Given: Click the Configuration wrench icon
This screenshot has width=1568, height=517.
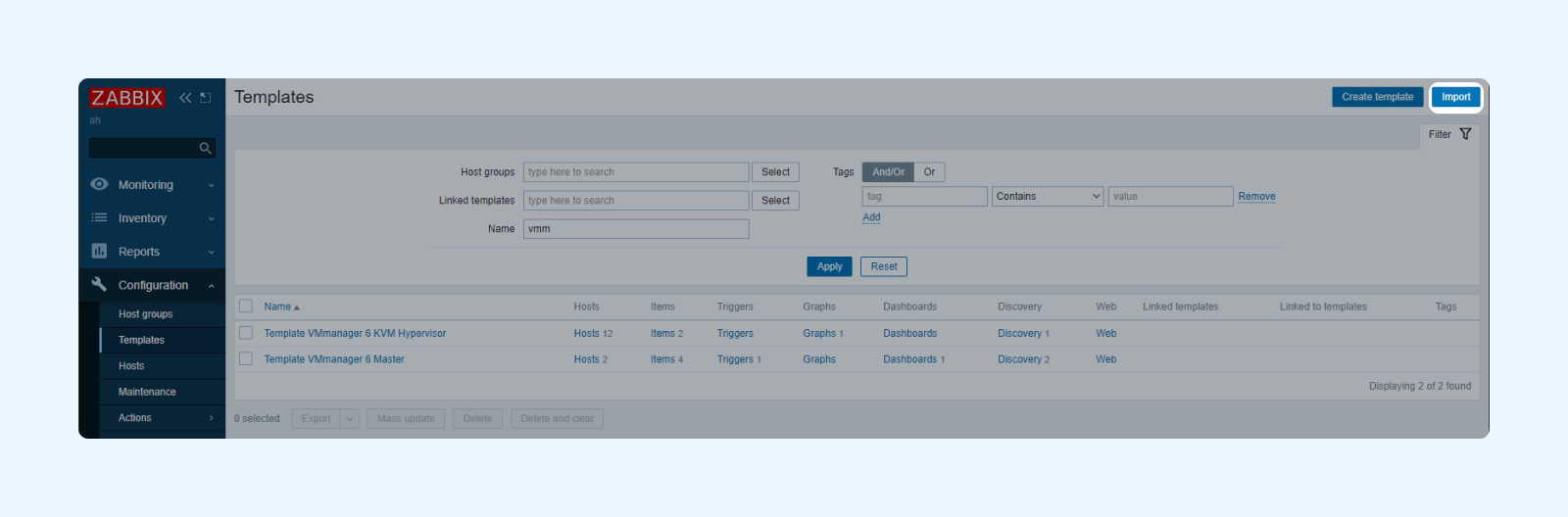Looking at the screenshot, I should 99,284.
